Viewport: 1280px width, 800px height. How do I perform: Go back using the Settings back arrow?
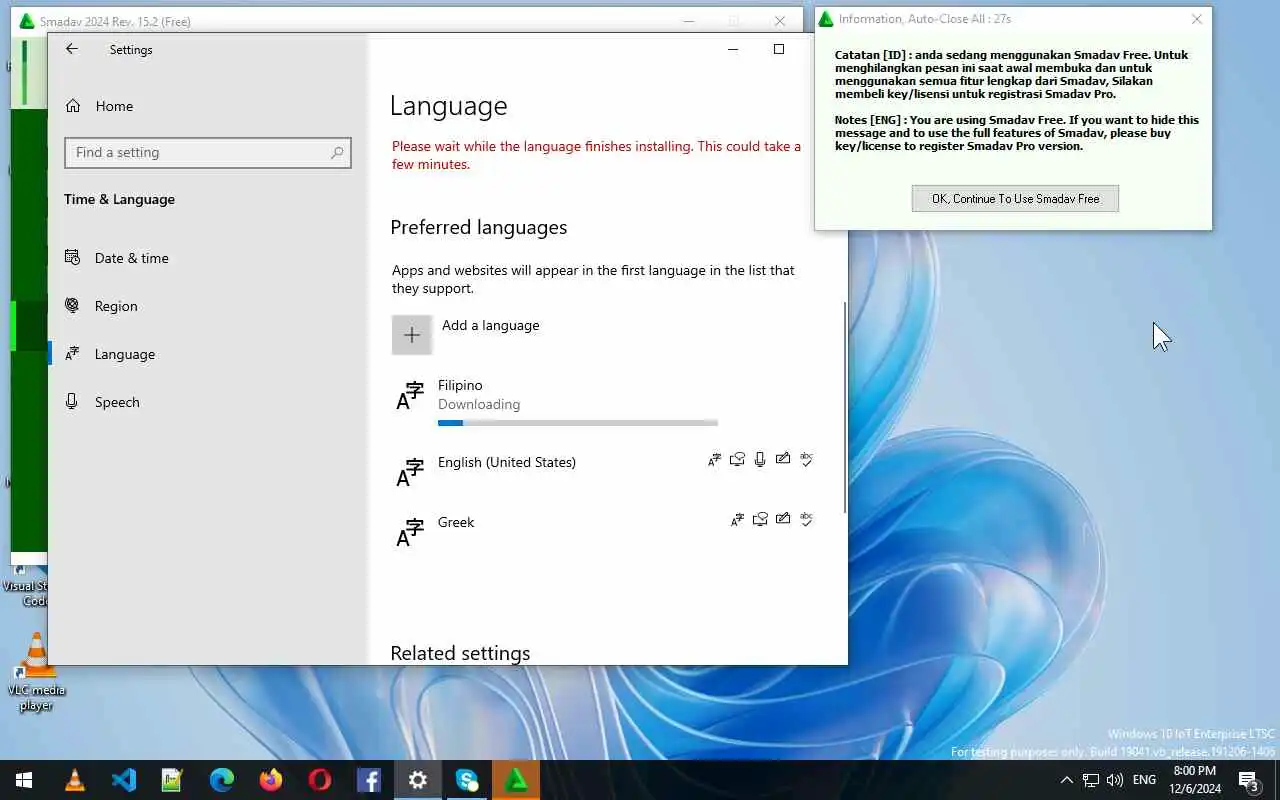72,49
